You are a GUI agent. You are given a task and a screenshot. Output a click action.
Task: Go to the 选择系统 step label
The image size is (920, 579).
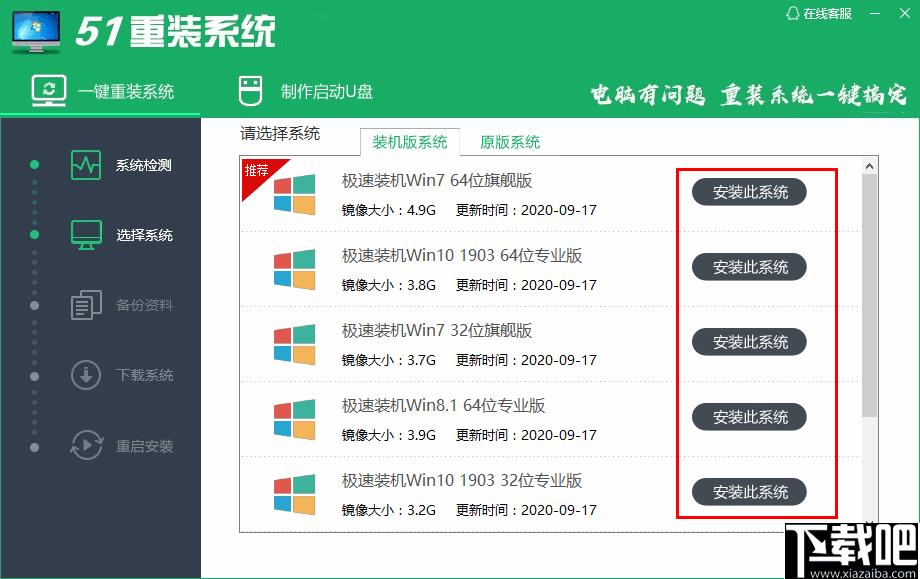144,235
